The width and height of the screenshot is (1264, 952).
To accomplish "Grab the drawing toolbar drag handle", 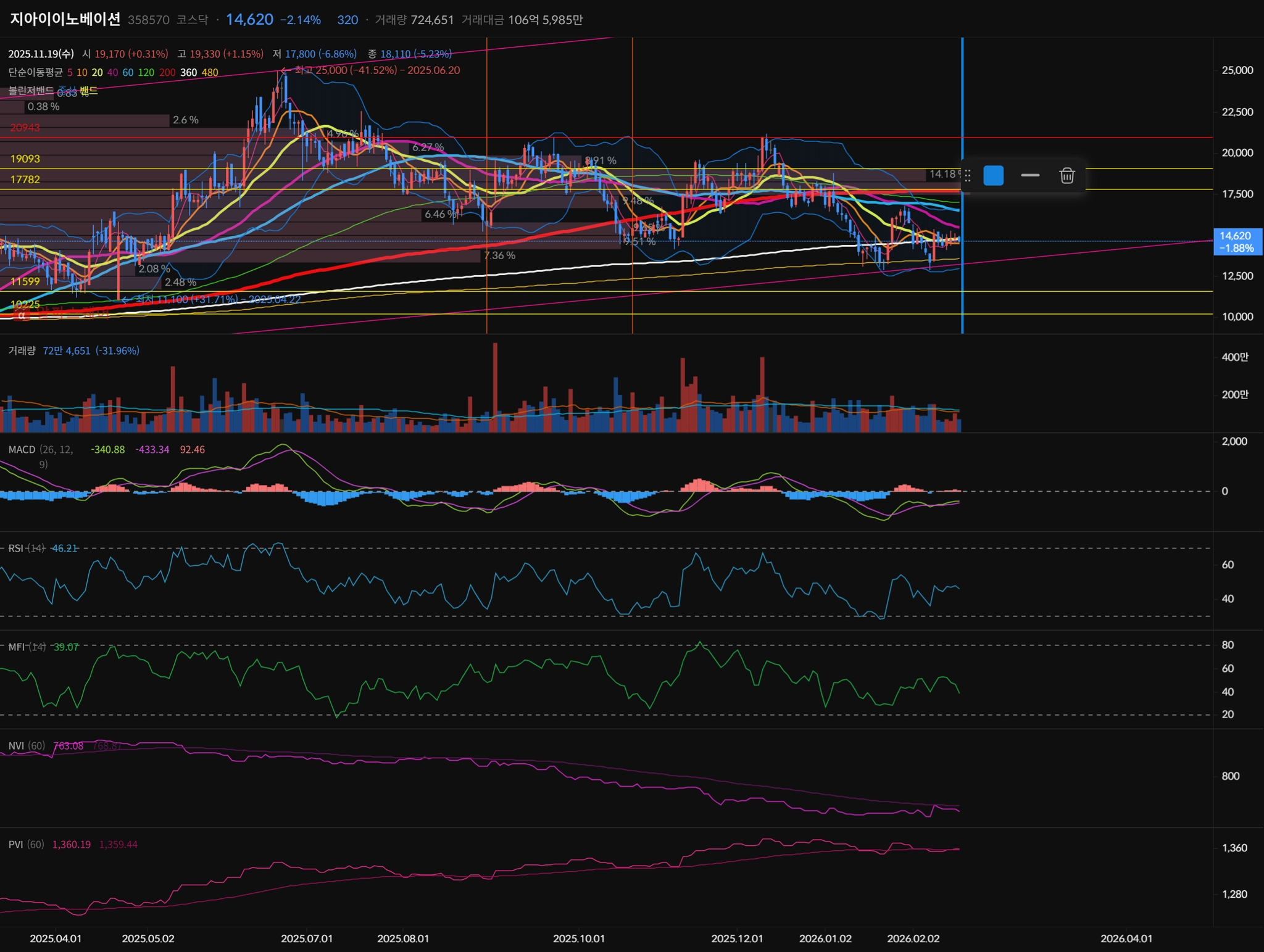I will point(968,176).
